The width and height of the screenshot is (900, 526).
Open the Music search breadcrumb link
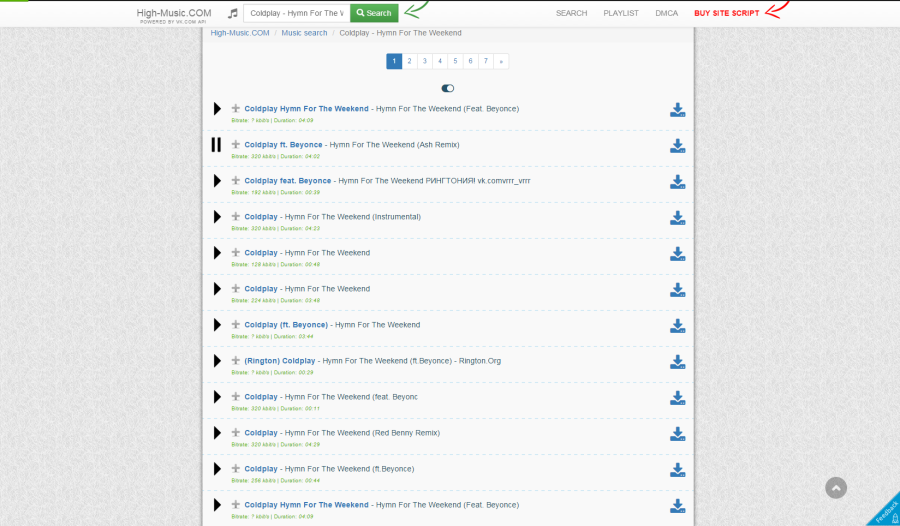coord(304,33)
